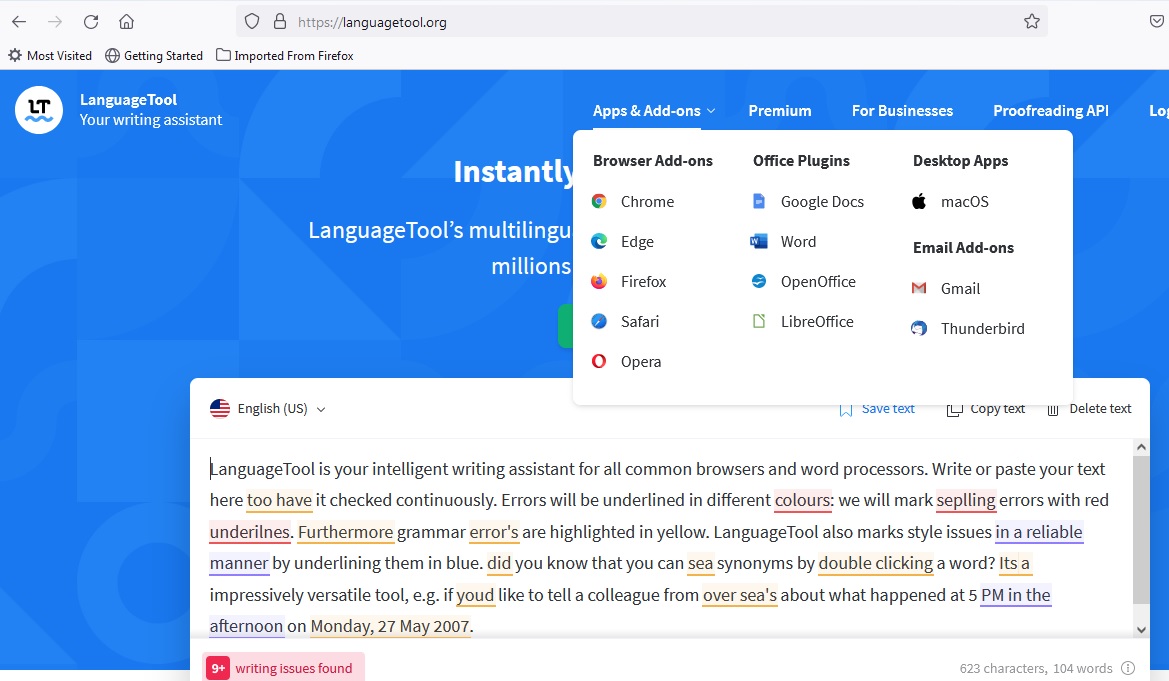Go to For Businesses page

tap(902, 111)
